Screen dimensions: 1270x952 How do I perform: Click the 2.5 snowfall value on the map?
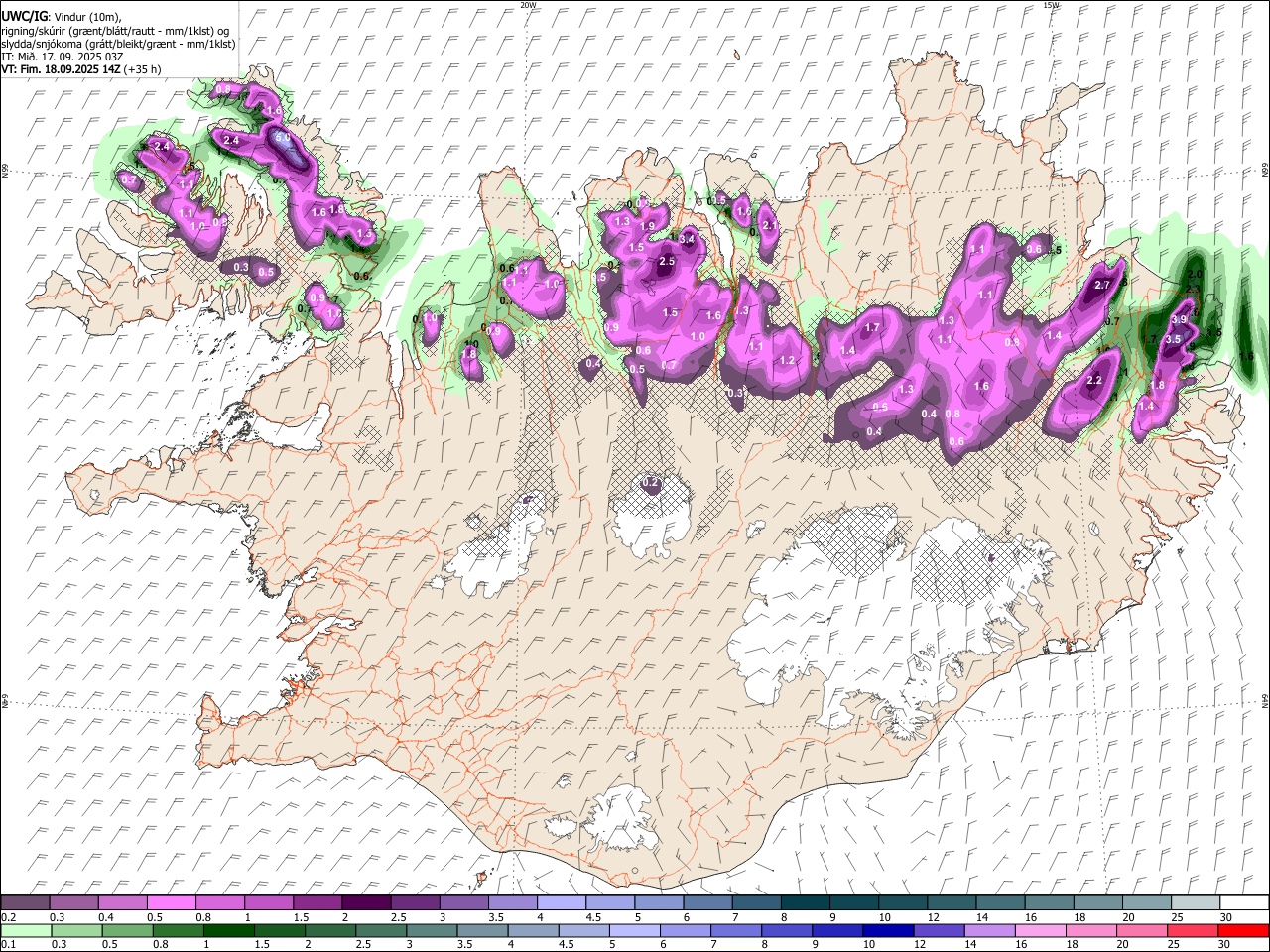coord(667,261)
